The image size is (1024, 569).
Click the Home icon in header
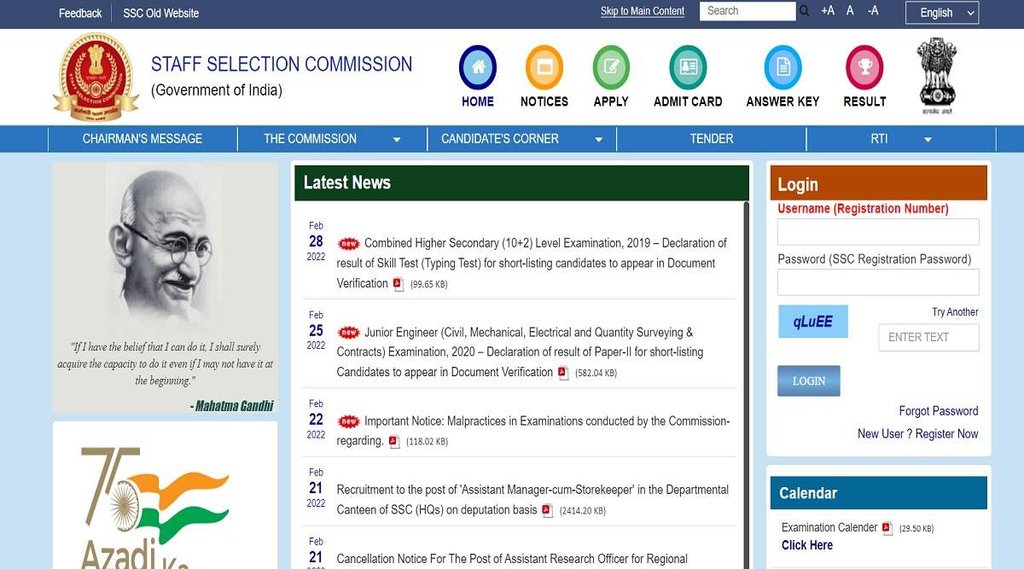pyautogui.click(x=477, y=68)
